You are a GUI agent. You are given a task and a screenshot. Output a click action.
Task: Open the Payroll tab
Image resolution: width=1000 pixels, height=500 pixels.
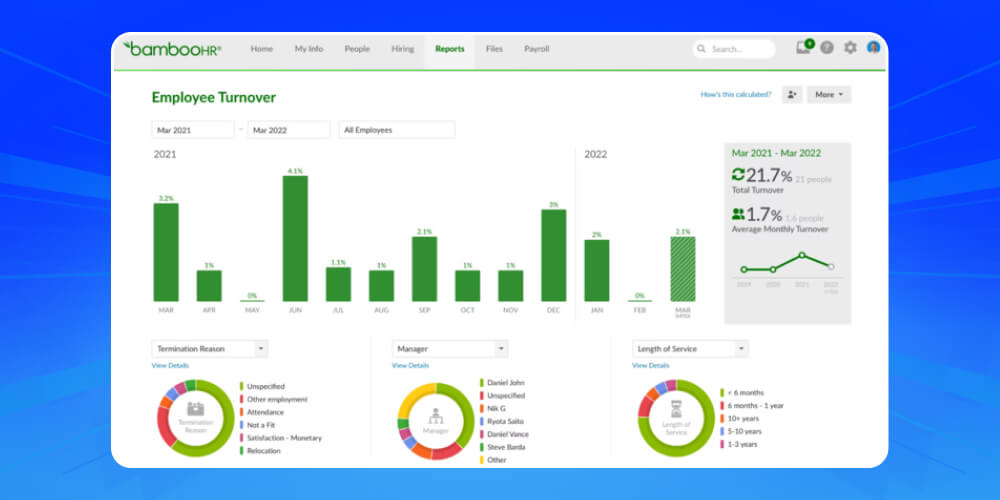[x=537, y=49]
